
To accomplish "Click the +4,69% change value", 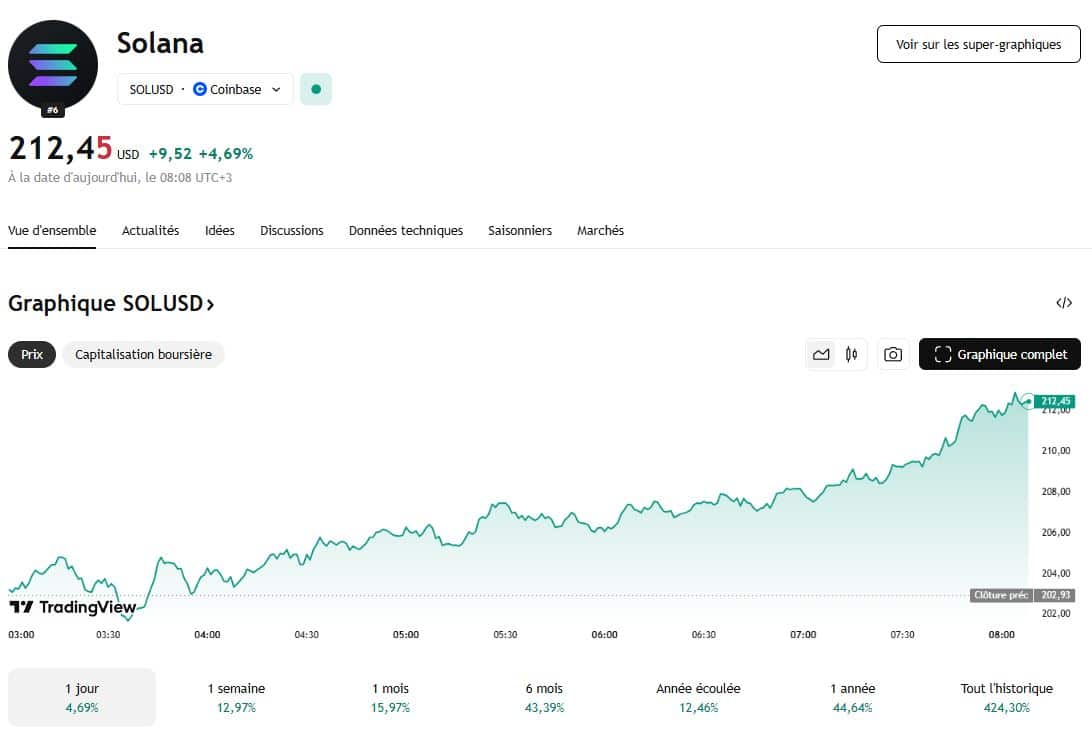I will (226, 154).
